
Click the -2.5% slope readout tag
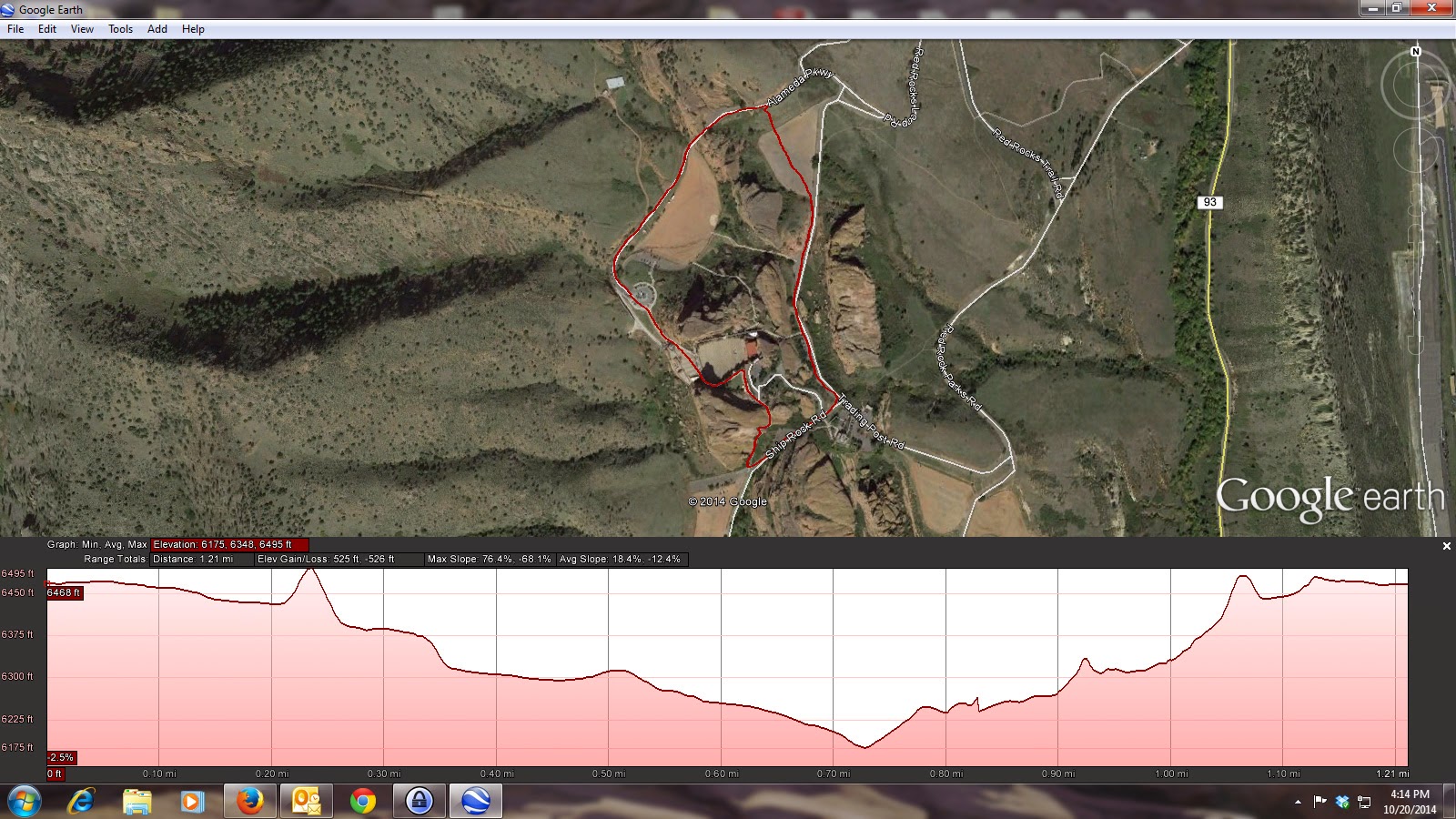(x=61, y=757)
